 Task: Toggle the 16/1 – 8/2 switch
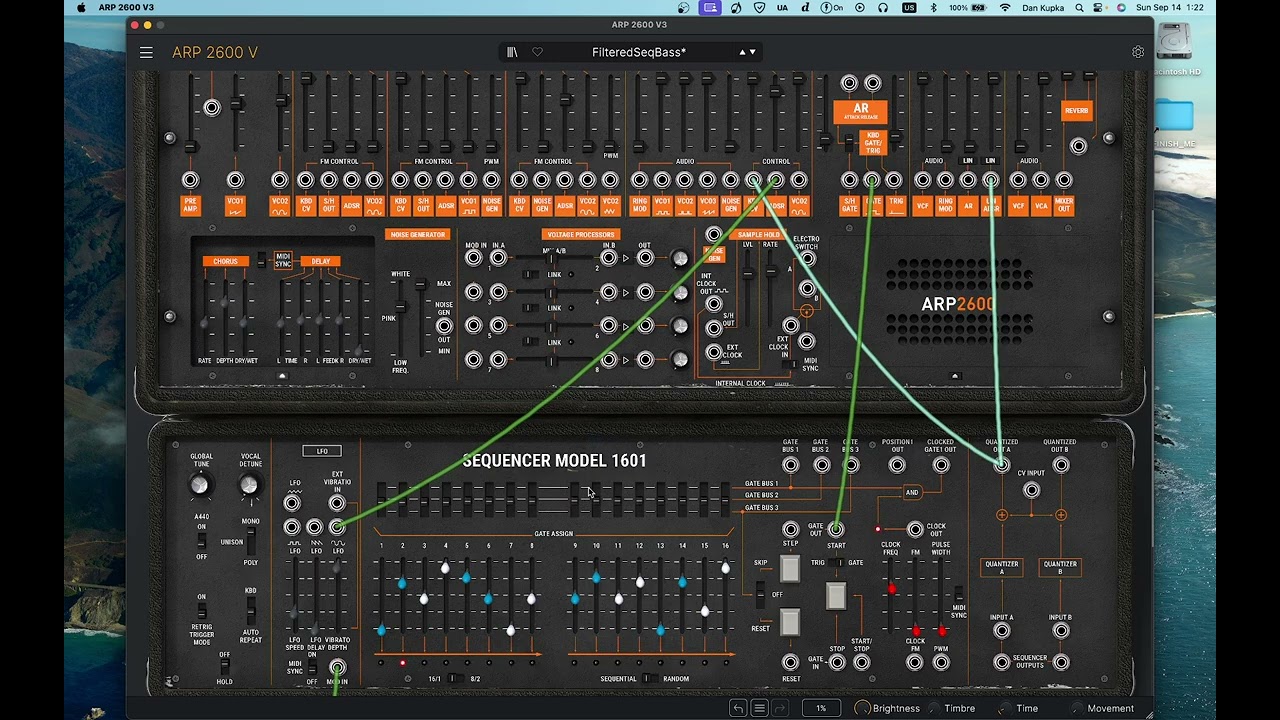pyautogui.click(x=455, y=678)
